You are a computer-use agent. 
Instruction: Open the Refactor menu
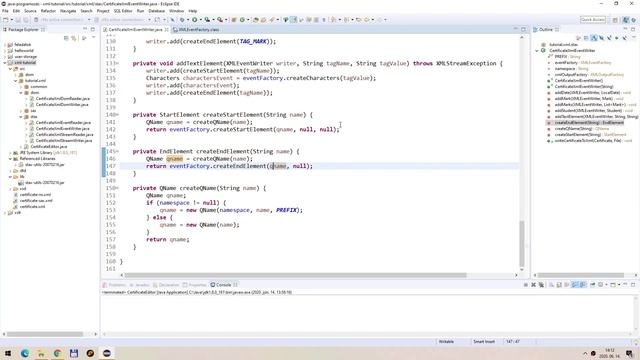point(48,11)
